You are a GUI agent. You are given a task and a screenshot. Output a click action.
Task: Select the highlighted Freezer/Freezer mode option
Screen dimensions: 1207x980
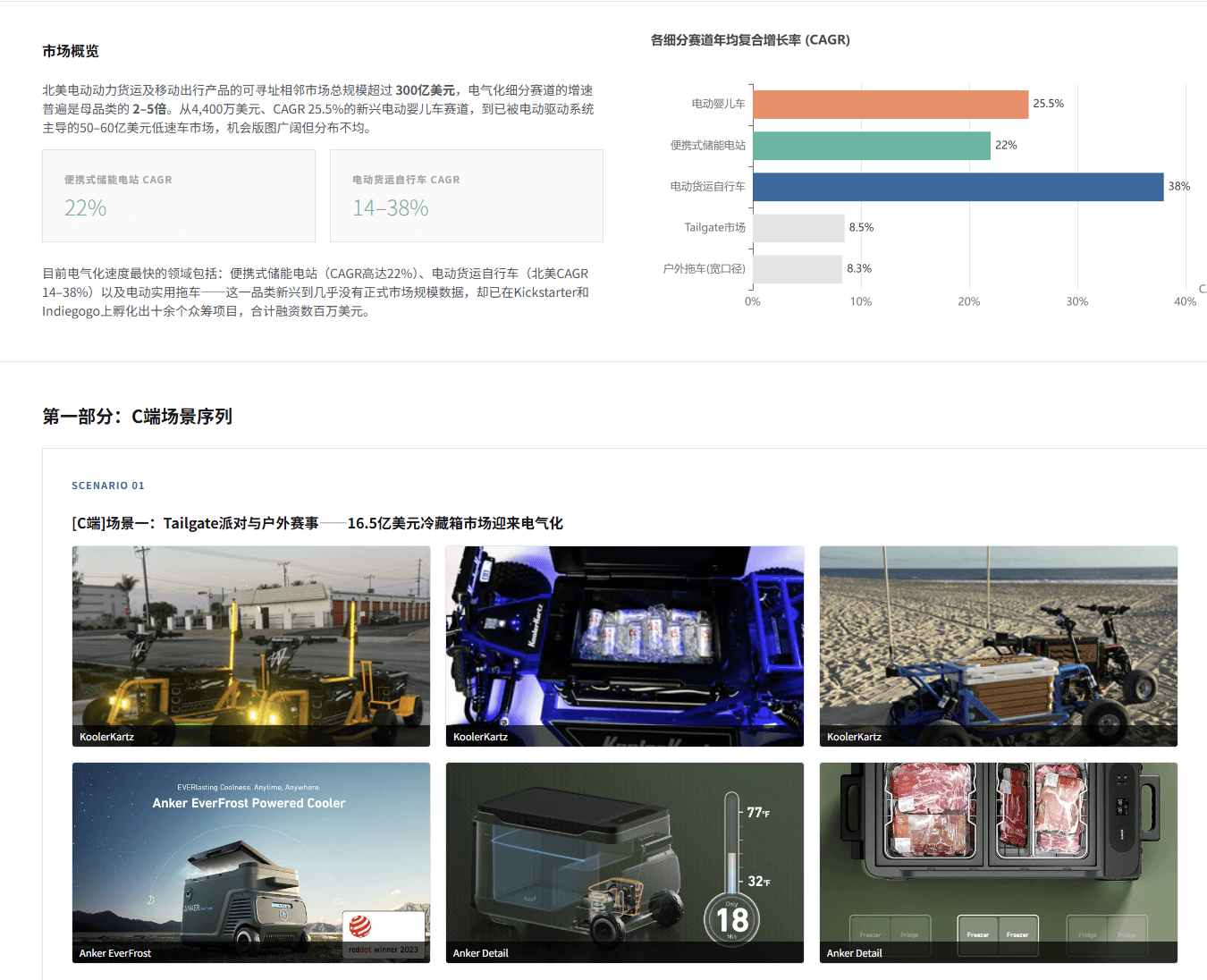pos(998,934)
